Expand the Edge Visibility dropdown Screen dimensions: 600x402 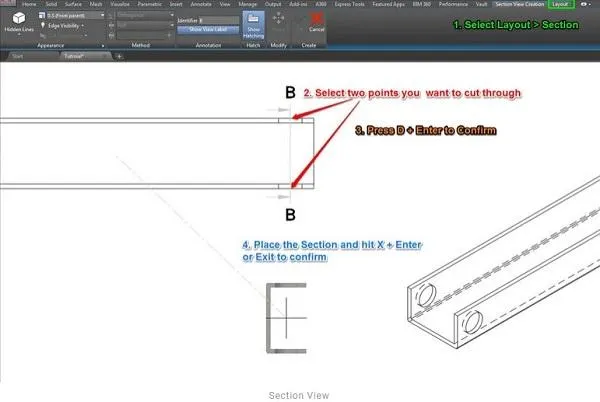tap(83, 26)
